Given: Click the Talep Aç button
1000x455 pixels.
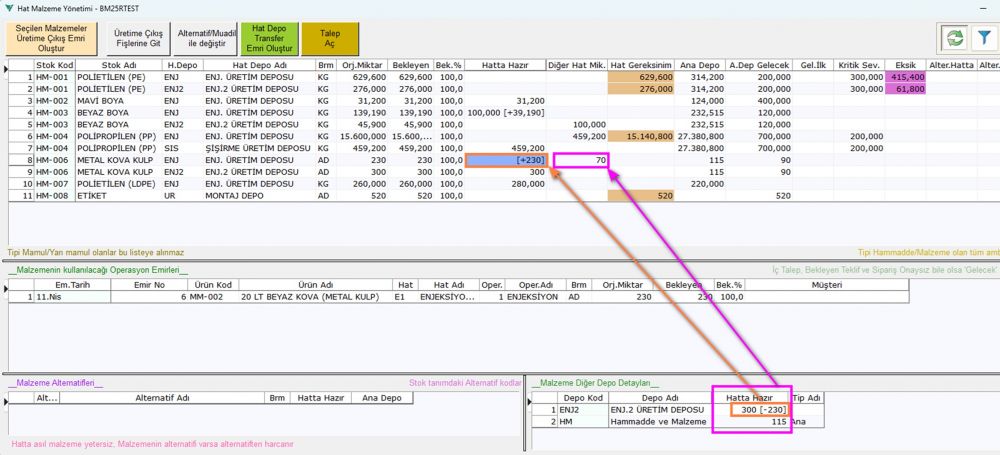Looking at the screenshot, I should pyautogui.click(x=330, y=39).
